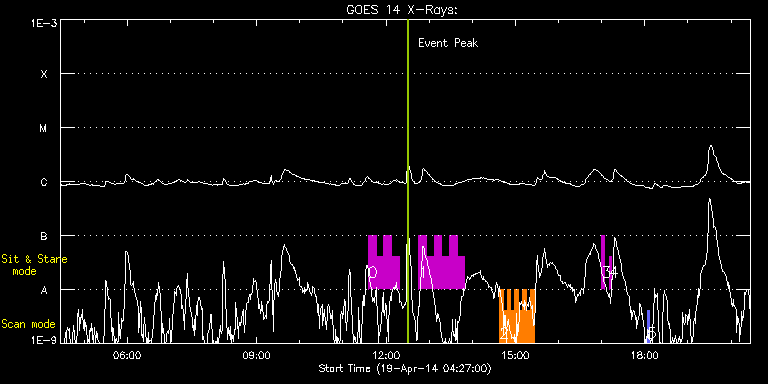Click the 09:00 time axis label
The image size is (768, 384).
(x=256, y=356)
